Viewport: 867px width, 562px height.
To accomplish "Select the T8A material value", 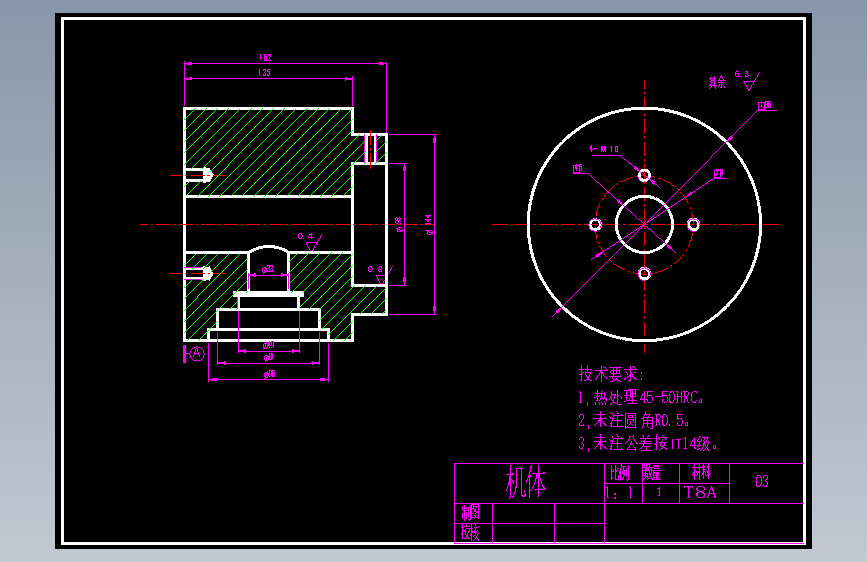I will 700,493.
